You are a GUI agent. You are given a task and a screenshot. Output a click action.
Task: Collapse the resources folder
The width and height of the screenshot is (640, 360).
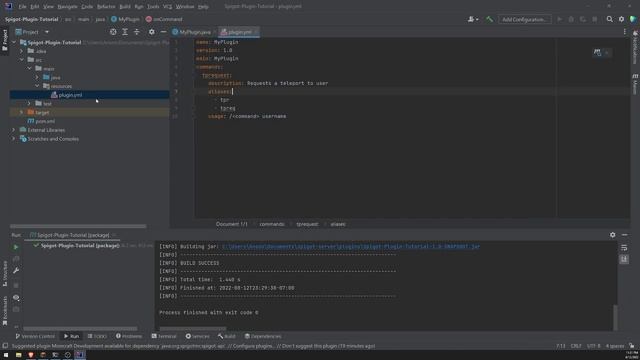click(37, 86)
